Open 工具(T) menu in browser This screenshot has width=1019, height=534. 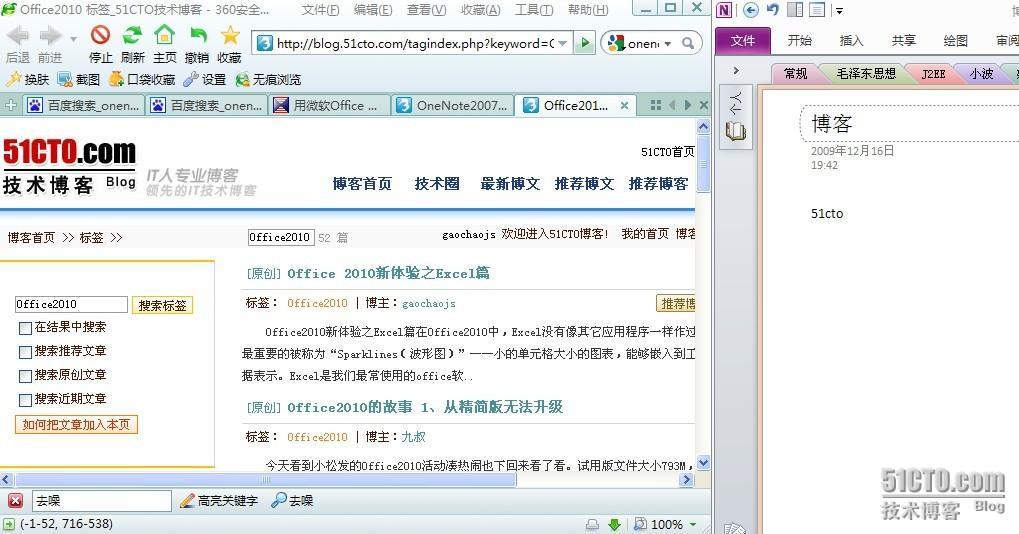coord(534,10)
